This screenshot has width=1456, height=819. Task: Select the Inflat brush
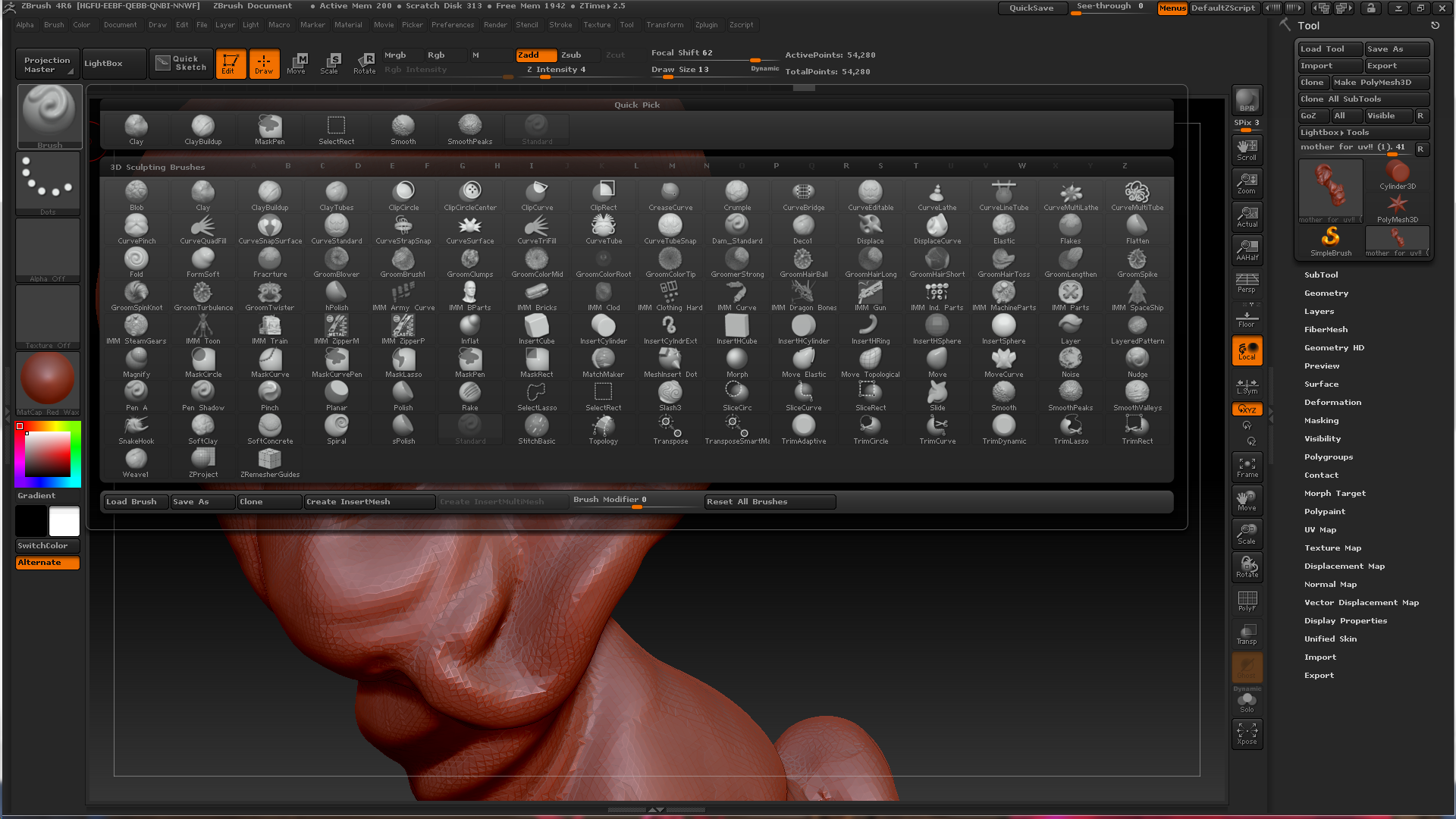470,329
